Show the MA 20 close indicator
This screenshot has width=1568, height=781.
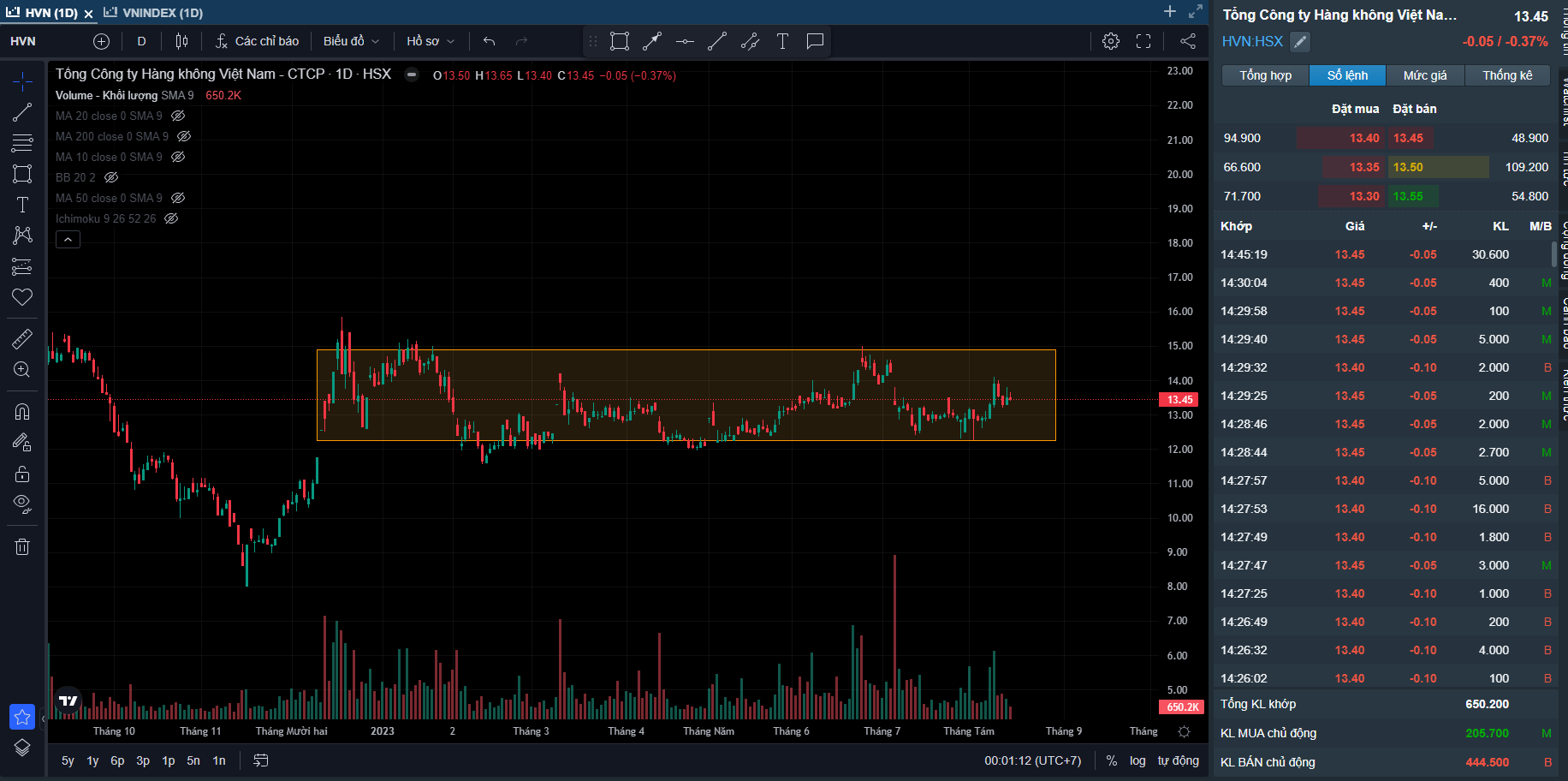coord(178,116)
